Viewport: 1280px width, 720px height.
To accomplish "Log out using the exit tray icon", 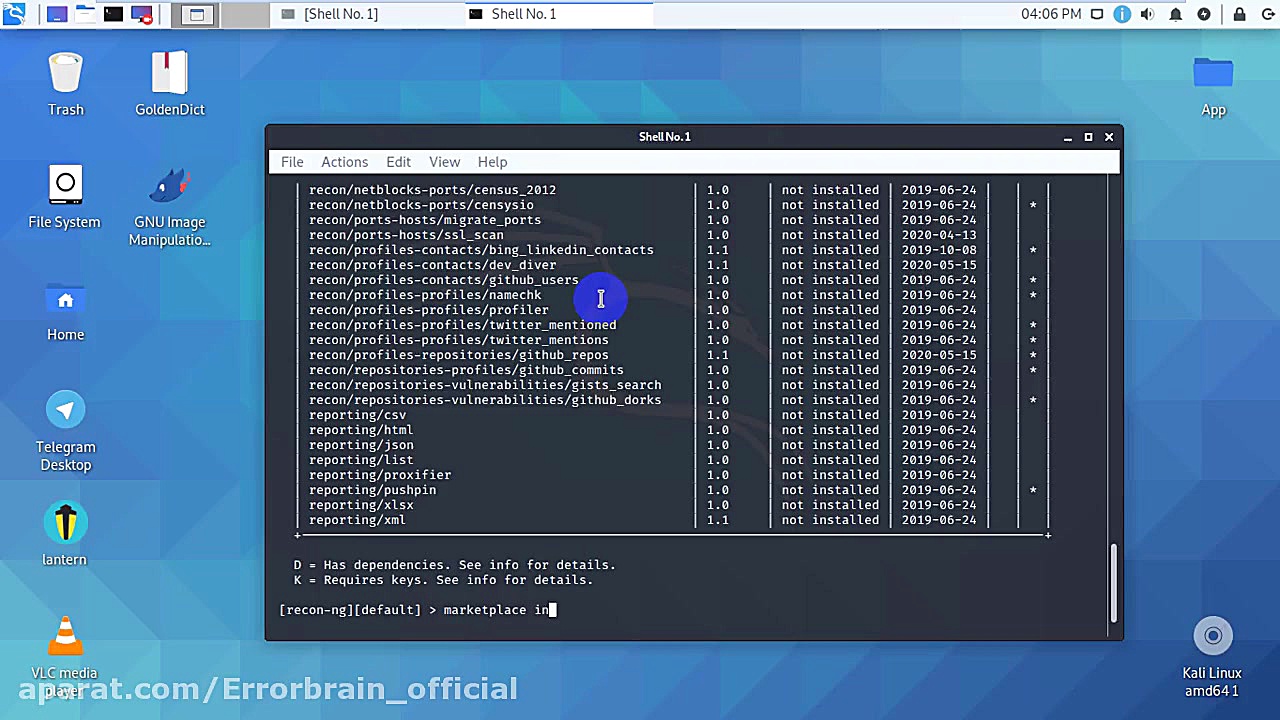I will (x=1270, y=14).
